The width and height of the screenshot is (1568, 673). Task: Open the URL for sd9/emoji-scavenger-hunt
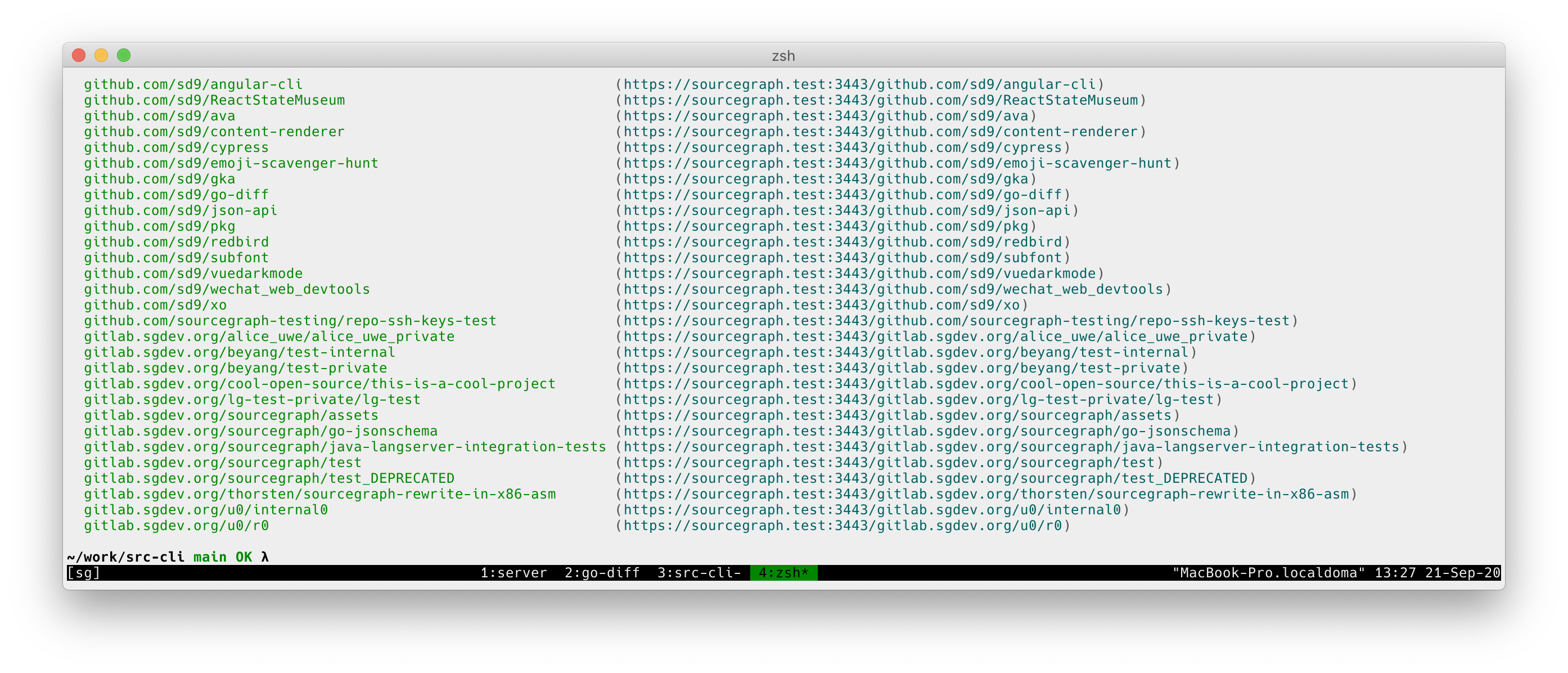point(896,163)
